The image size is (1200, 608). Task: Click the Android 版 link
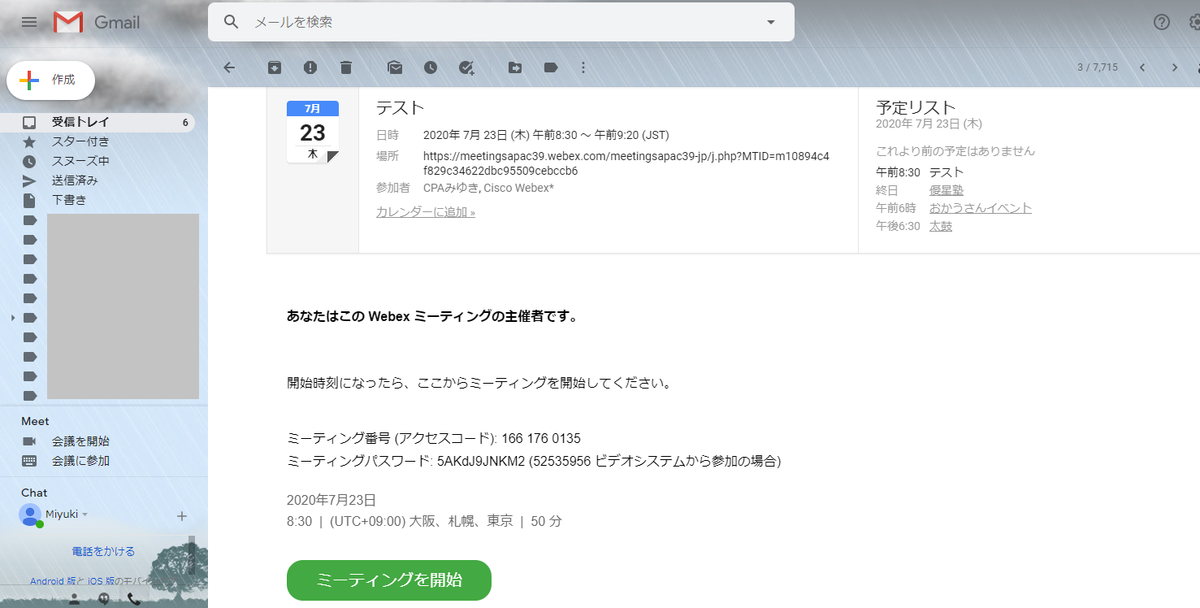click(x=51, y=581)
